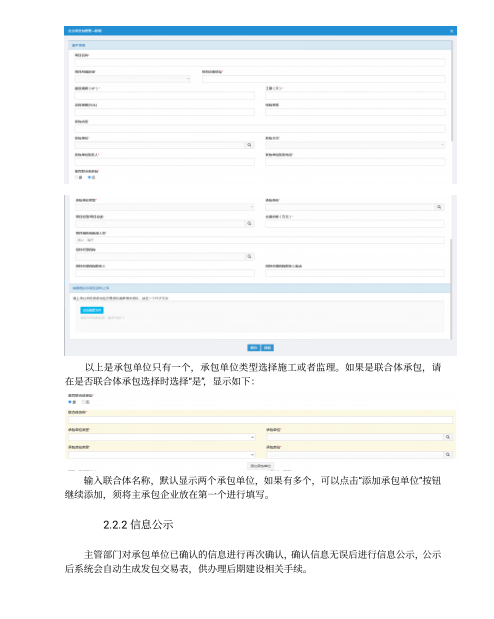Viewport: 494px width, 619px height.
Task: Open the 承包单位类型 dropdown in the gray form
Action: [x=165, y=207]
